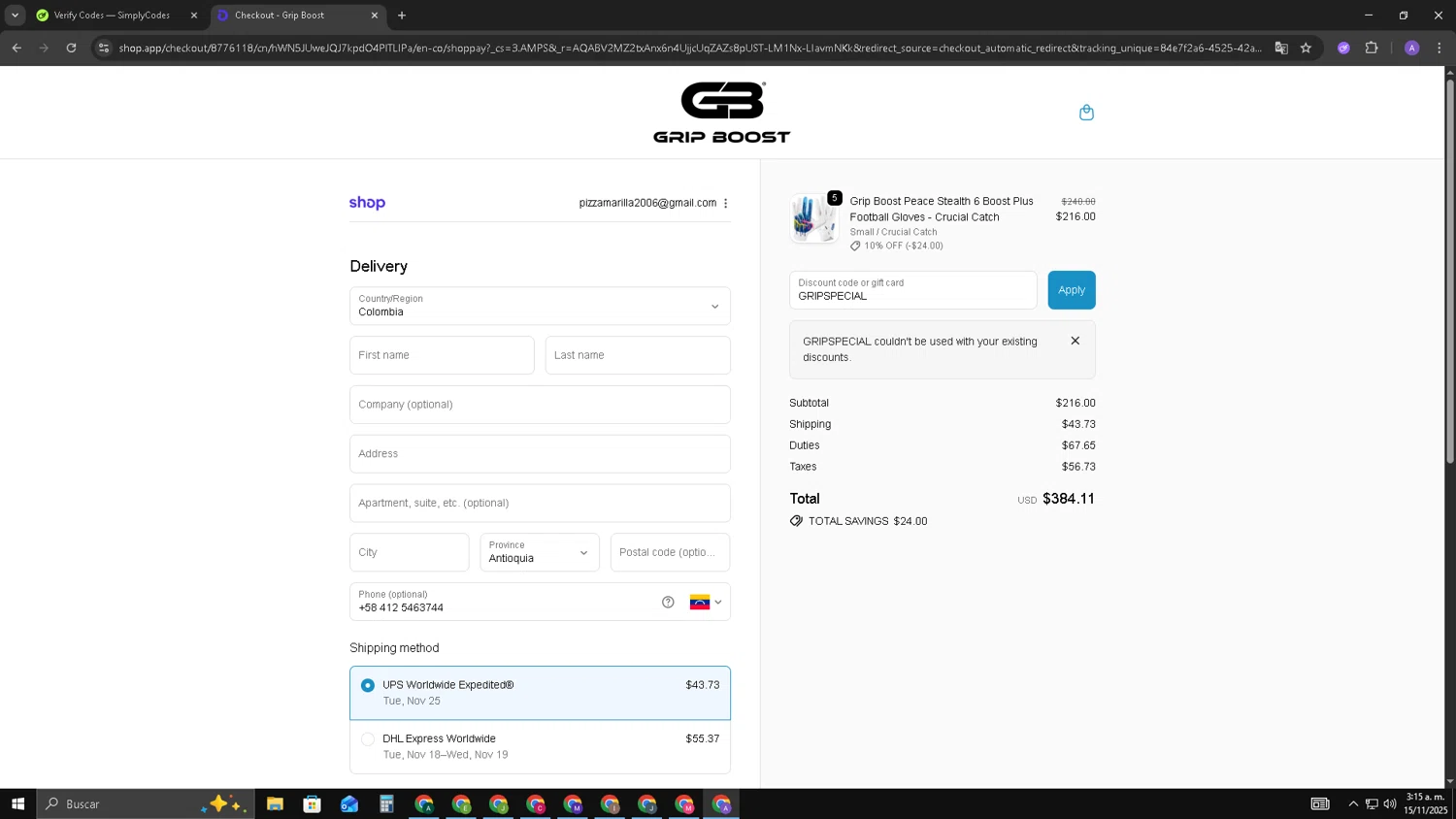Open the shopping bag cart icon
Viewport: 1456px width, 819px height.
1086,113
